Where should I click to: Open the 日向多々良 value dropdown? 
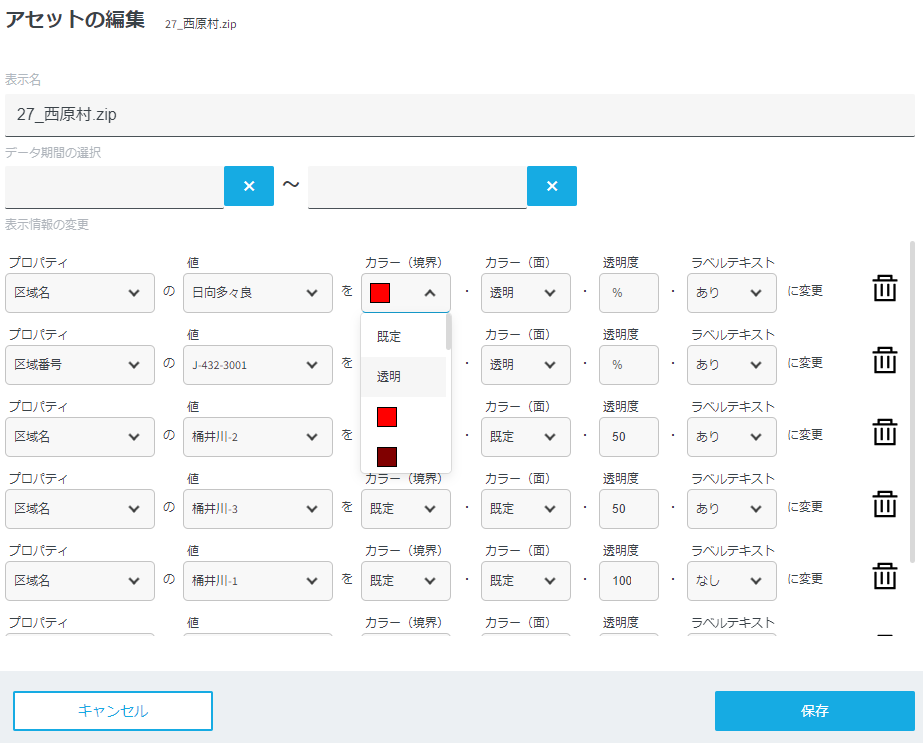point(258,293)
